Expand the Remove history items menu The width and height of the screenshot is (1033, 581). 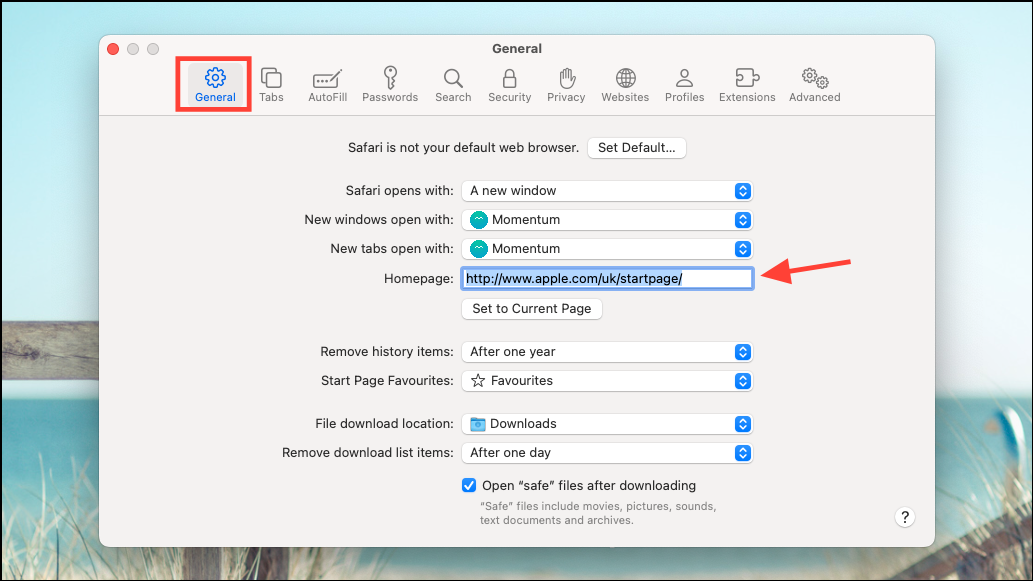click(x=606, y=351)
